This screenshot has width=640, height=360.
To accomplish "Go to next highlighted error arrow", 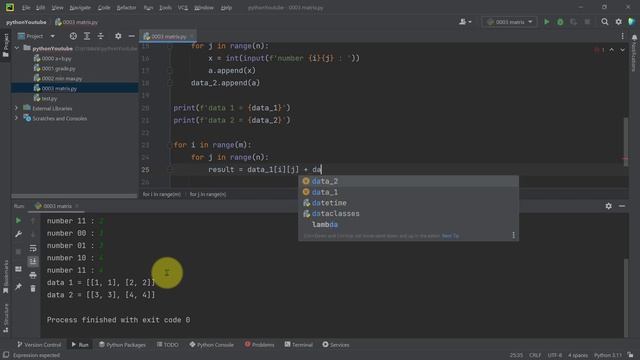I will pyautogui.click(x=622, y=50).
